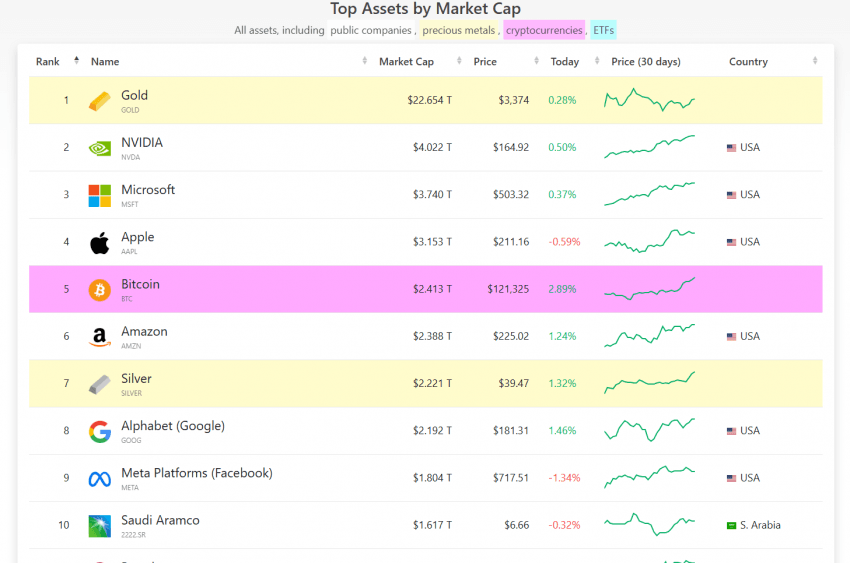Sort table by Market Cap arrows
Screen dimensions: 850x563
(x=459, y=61)
